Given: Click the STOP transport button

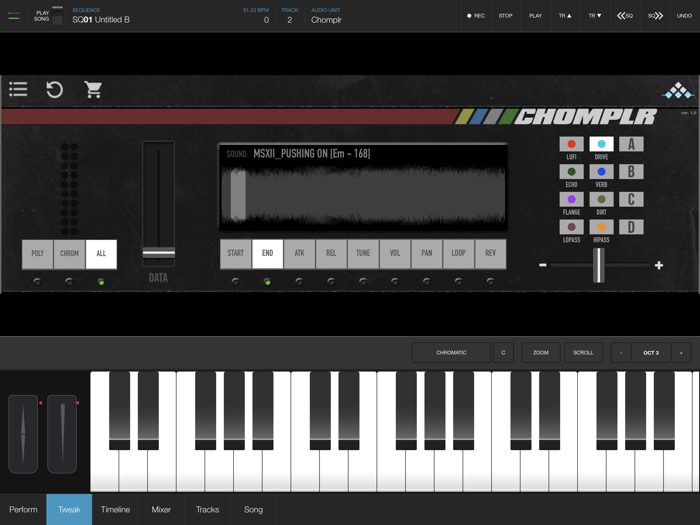Looking at the screenshot, I should click(x=505, y=16).
